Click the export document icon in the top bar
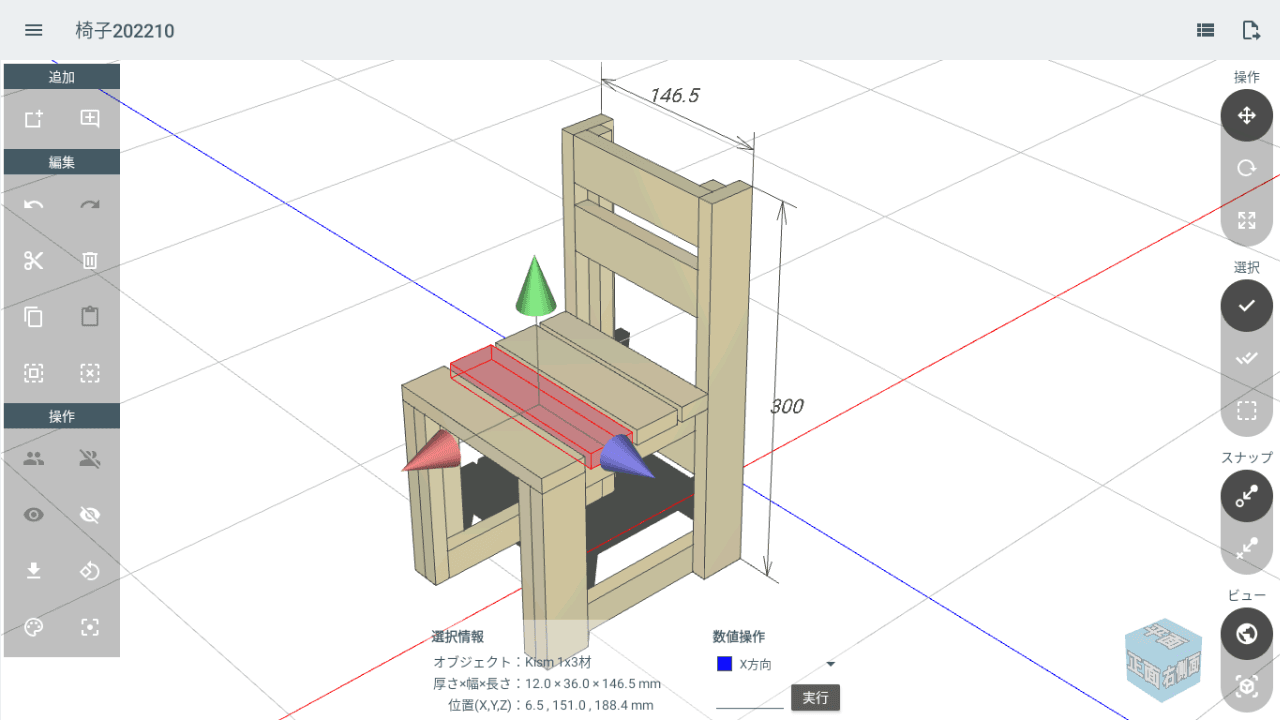 1251,30
